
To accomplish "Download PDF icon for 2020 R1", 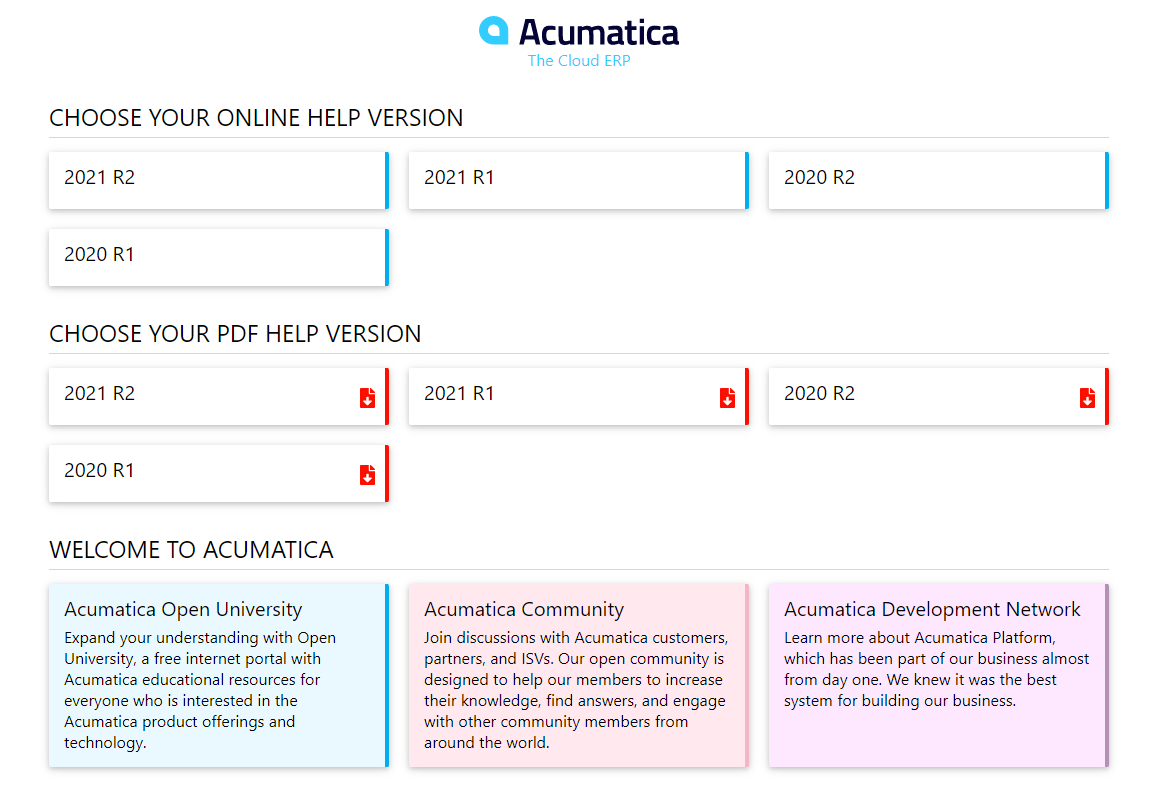I will (x=367, y=474).
